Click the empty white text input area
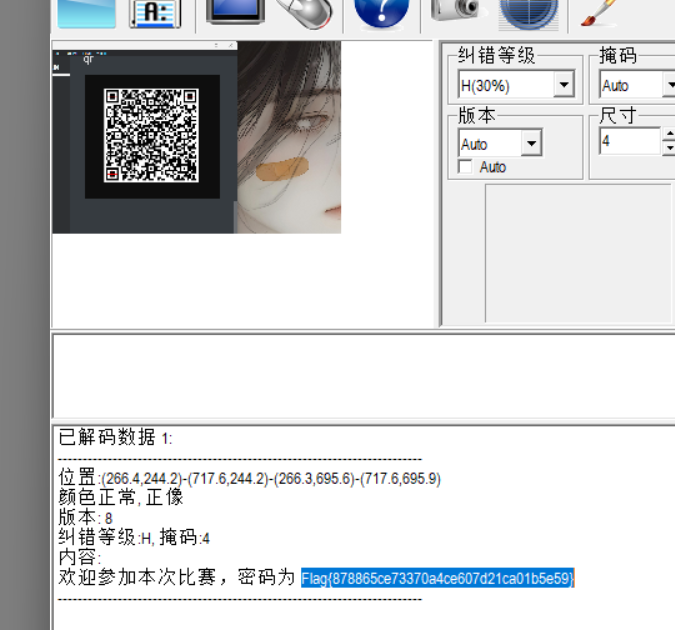 click(x=364, y=376)
